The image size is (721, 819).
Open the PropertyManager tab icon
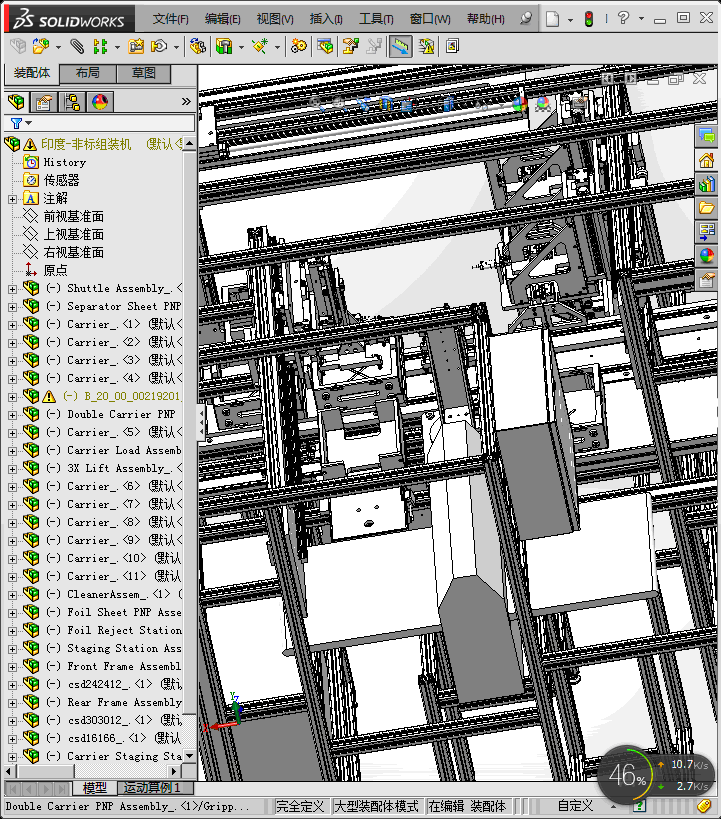pos(43,102)
